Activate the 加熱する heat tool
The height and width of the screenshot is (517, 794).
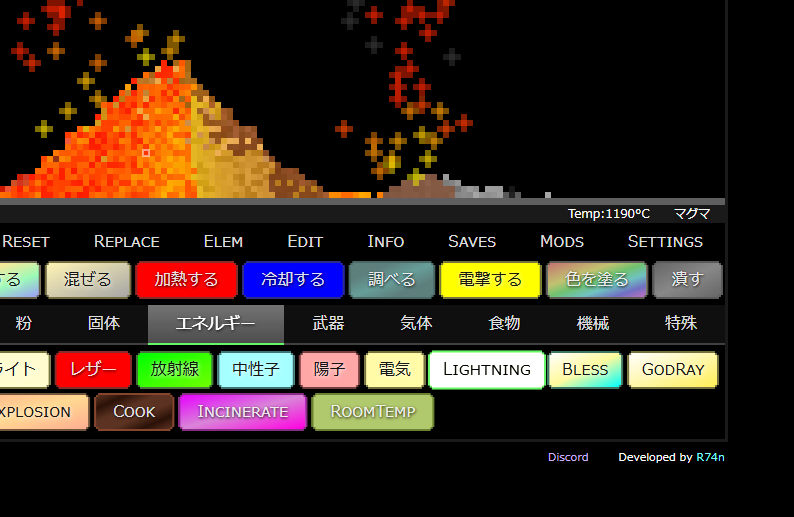click(x=186, y=280)
